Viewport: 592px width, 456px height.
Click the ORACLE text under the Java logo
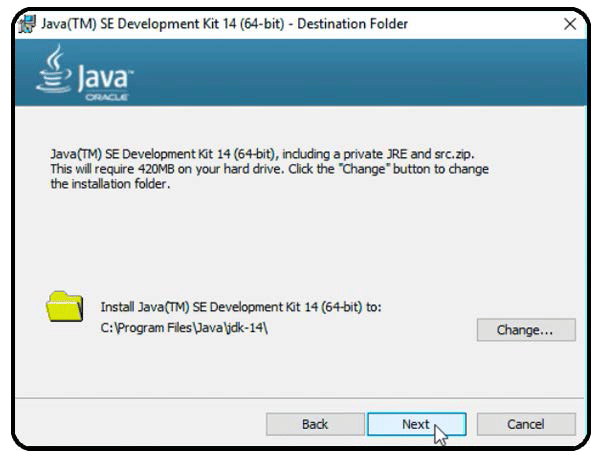pyautogui.click(x=106, y=97)
